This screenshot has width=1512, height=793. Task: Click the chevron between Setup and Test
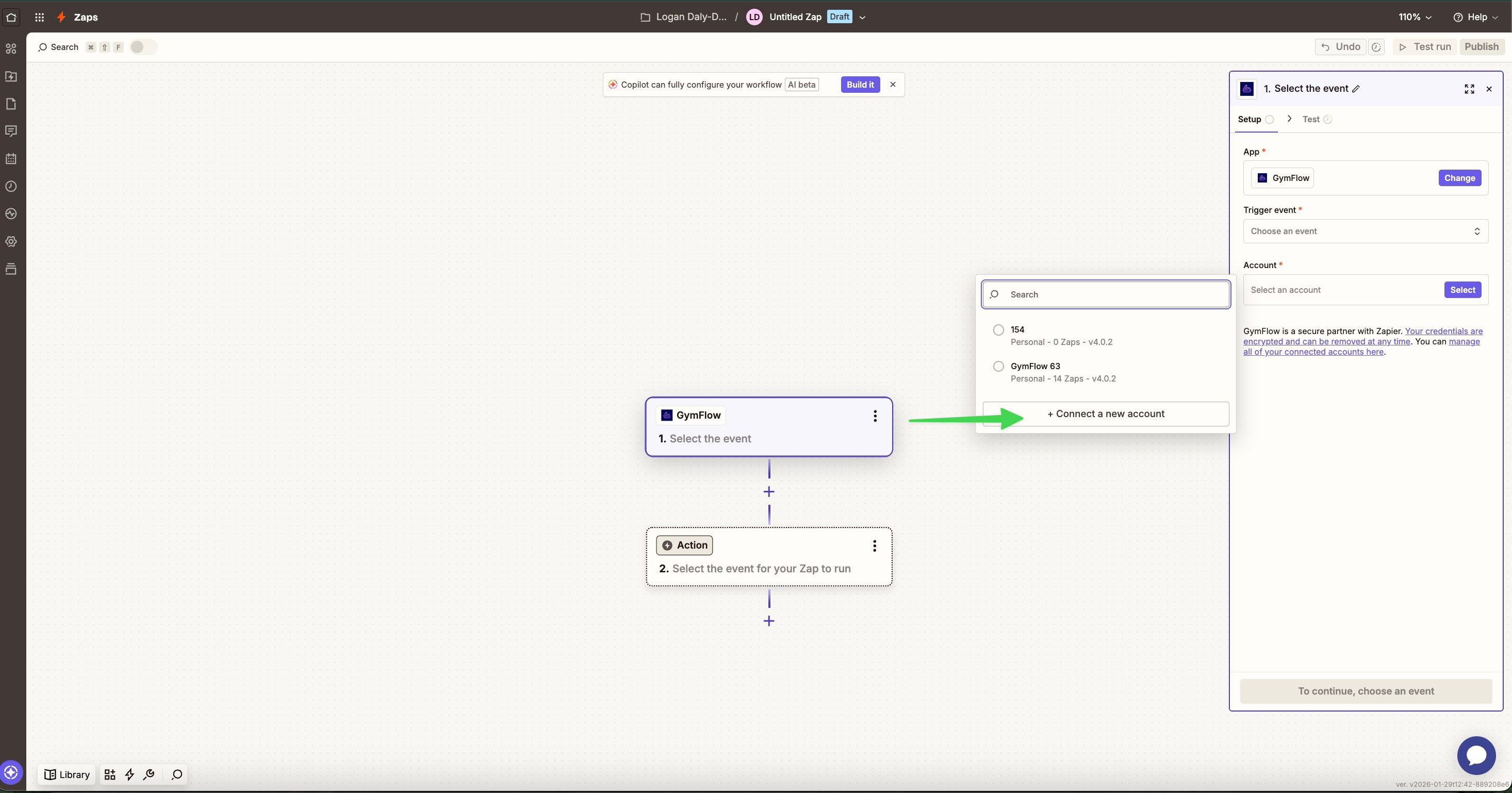click(x=1289, y=119)
